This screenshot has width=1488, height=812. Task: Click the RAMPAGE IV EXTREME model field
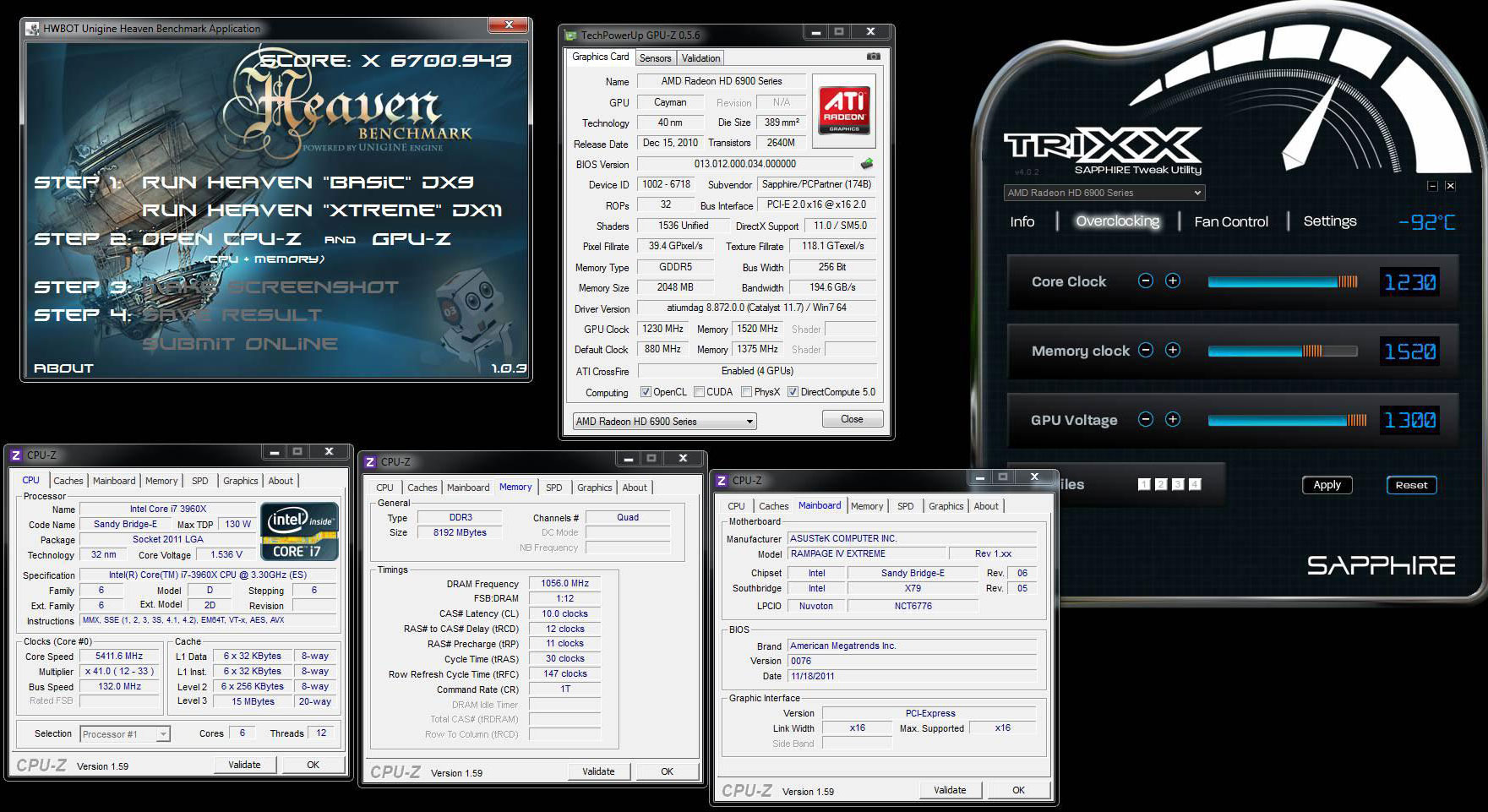click(865, 553)
